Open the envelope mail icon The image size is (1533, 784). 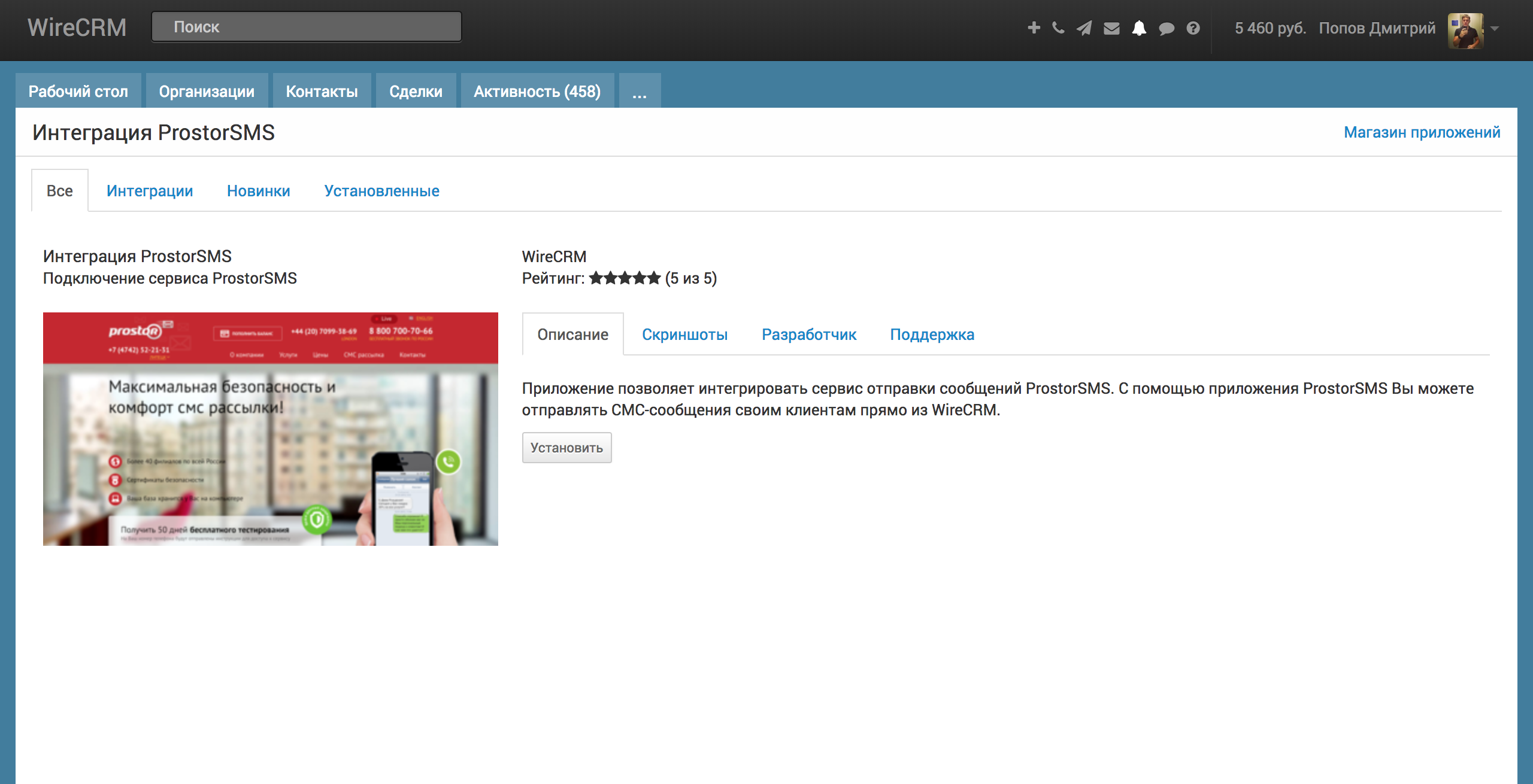tap(1111, 28)
